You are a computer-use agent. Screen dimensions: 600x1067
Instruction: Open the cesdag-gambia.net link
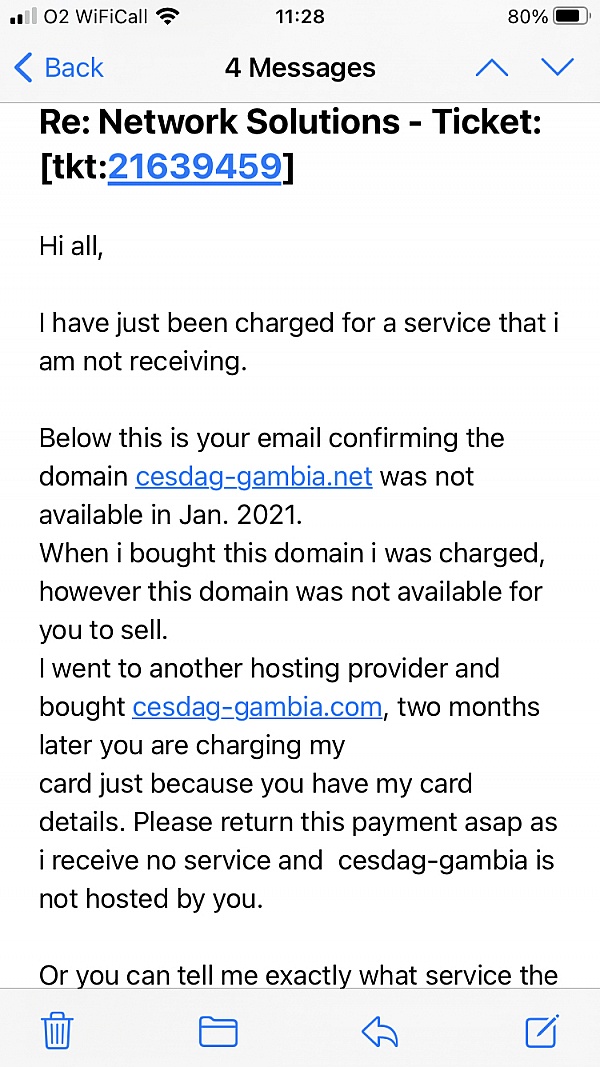point(254,477)
